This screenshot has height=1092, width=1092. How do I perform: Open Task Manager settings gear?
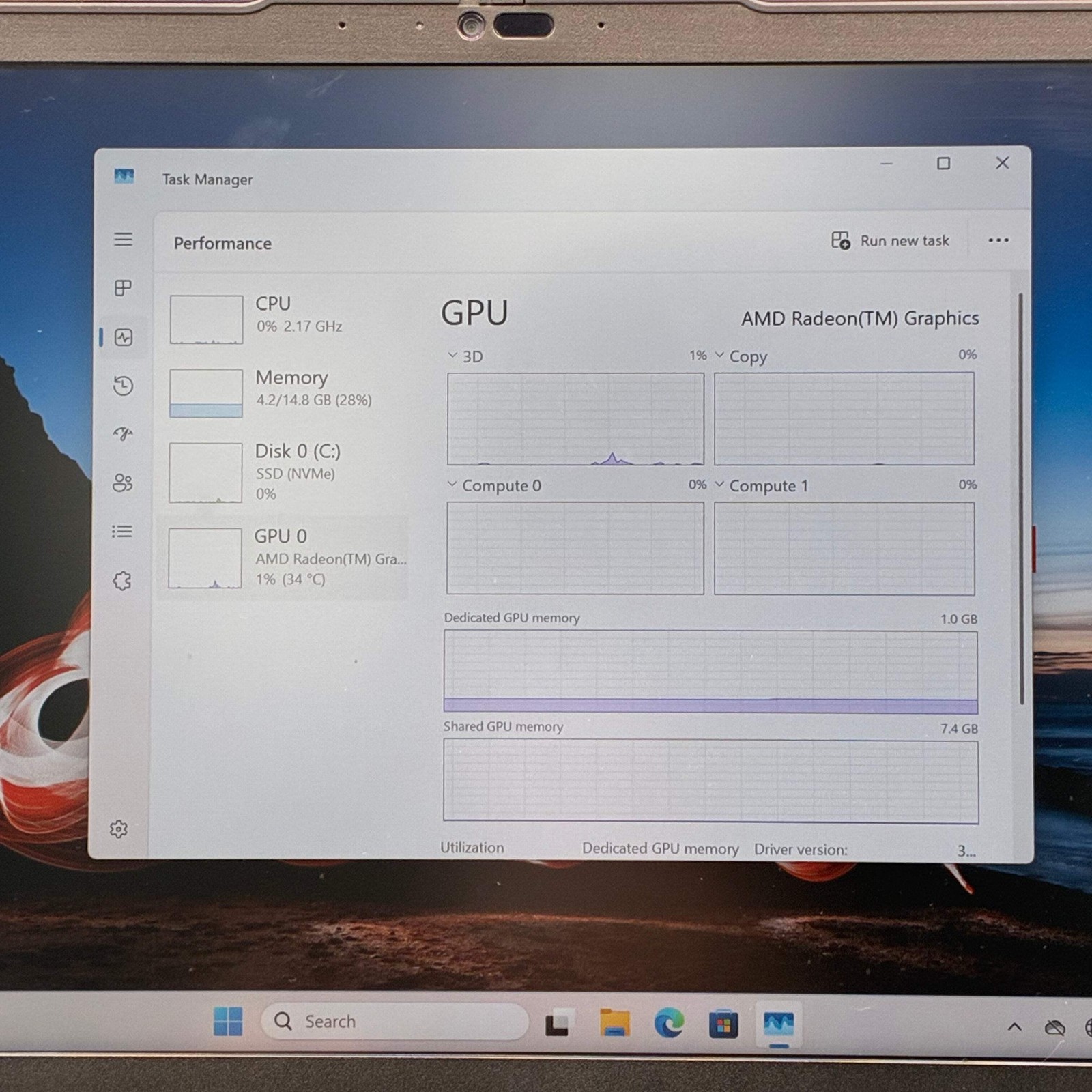[119, 829]
